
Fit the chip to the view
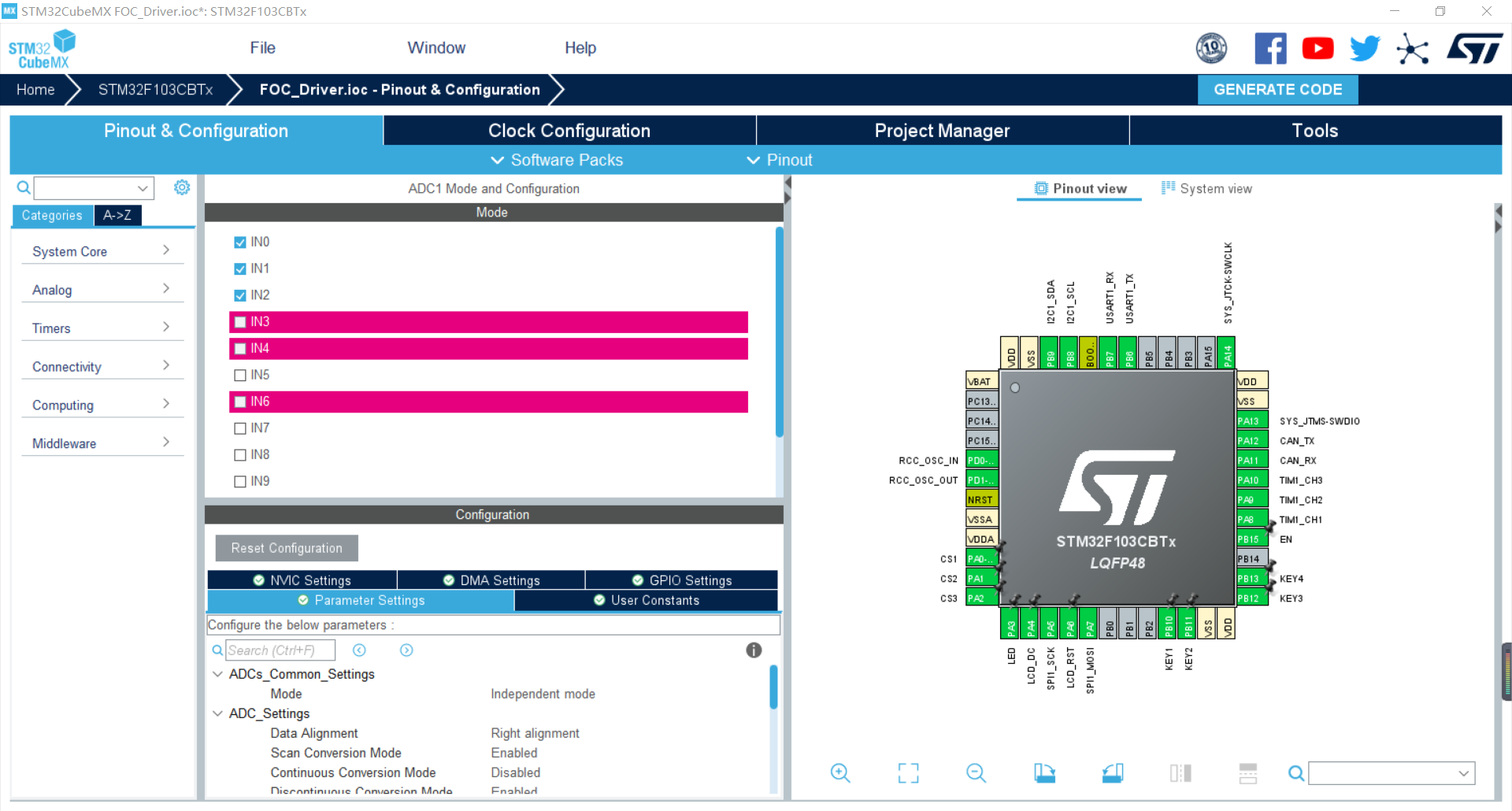click(908, 773)
